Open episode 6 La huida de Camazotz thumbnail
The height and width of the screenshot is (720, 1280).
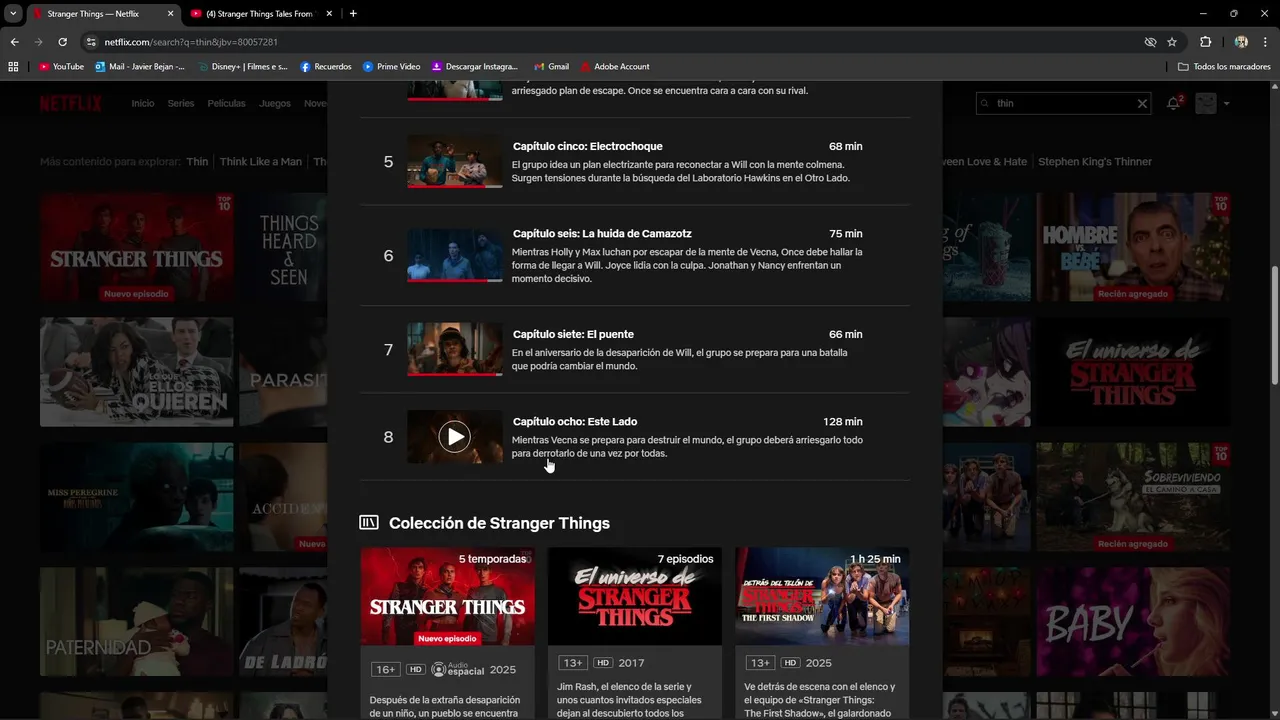coord(455,256)
